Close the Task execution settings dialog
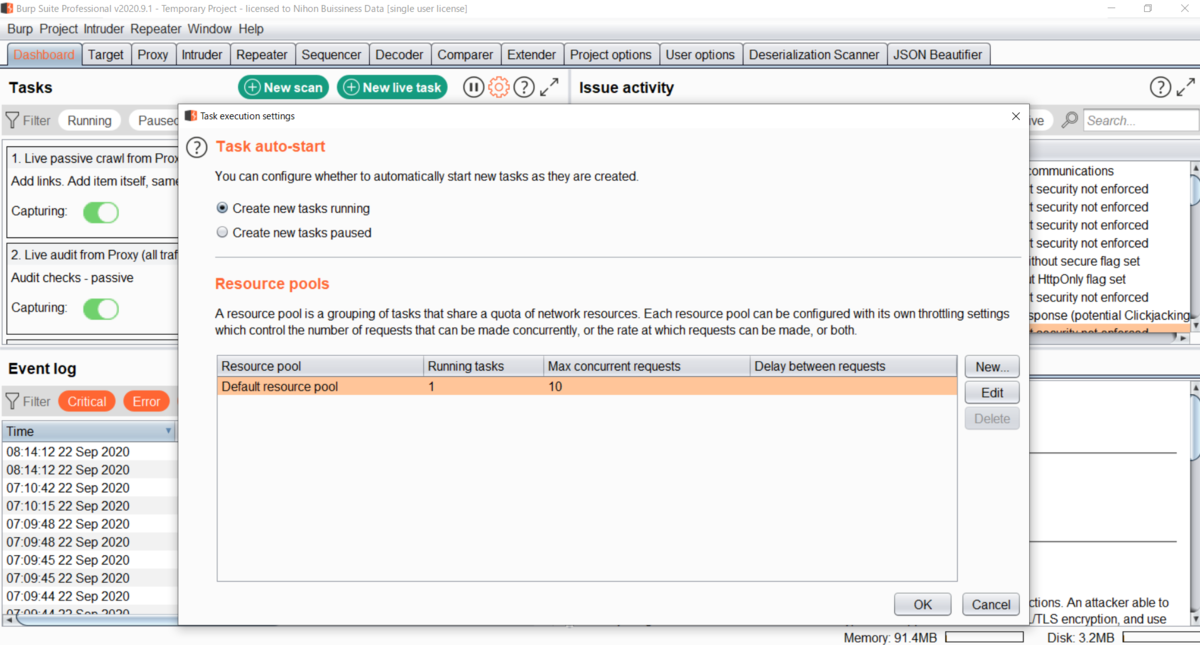Viewport: 1200px width, 645px height. pyautogui.click(x=1016, y=116)
